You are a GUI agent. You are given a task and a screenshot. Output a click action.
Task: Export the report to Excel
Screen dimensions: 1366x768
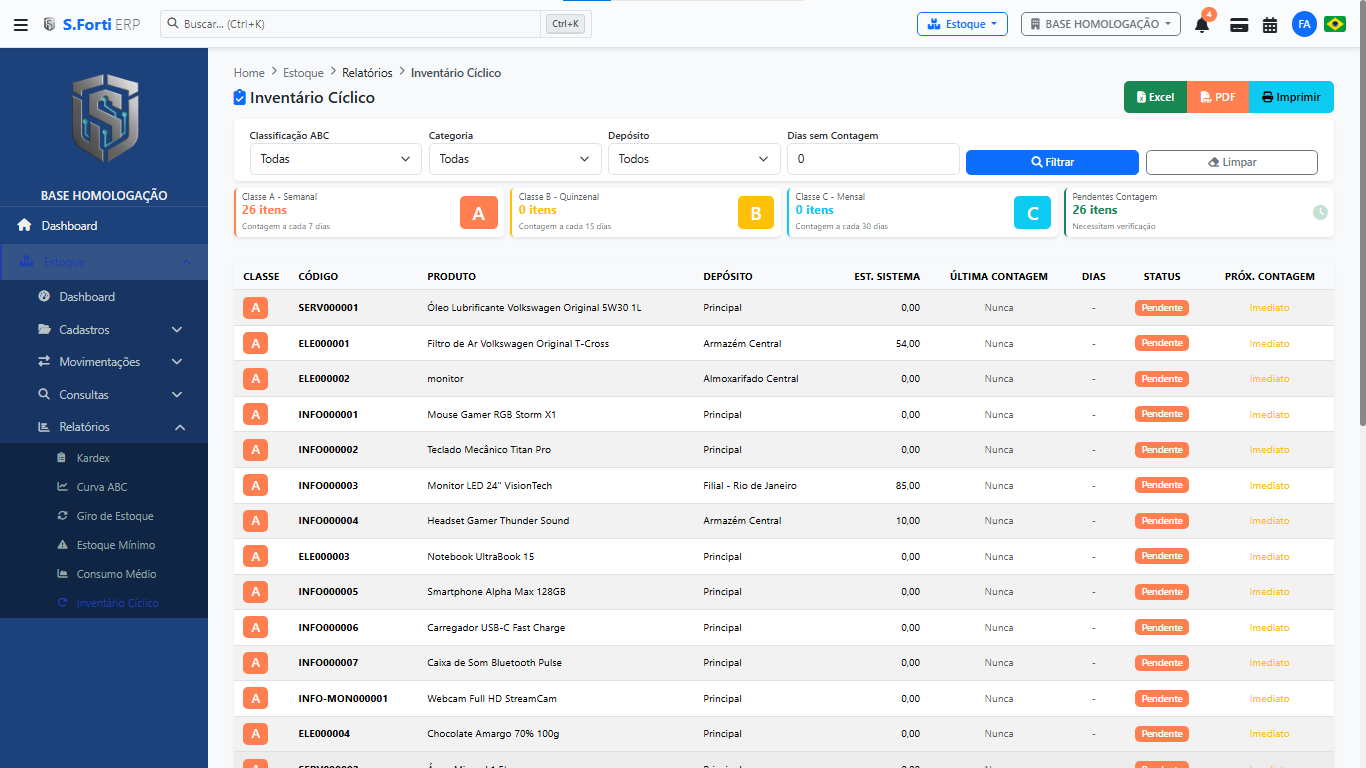pos(1155,97)
